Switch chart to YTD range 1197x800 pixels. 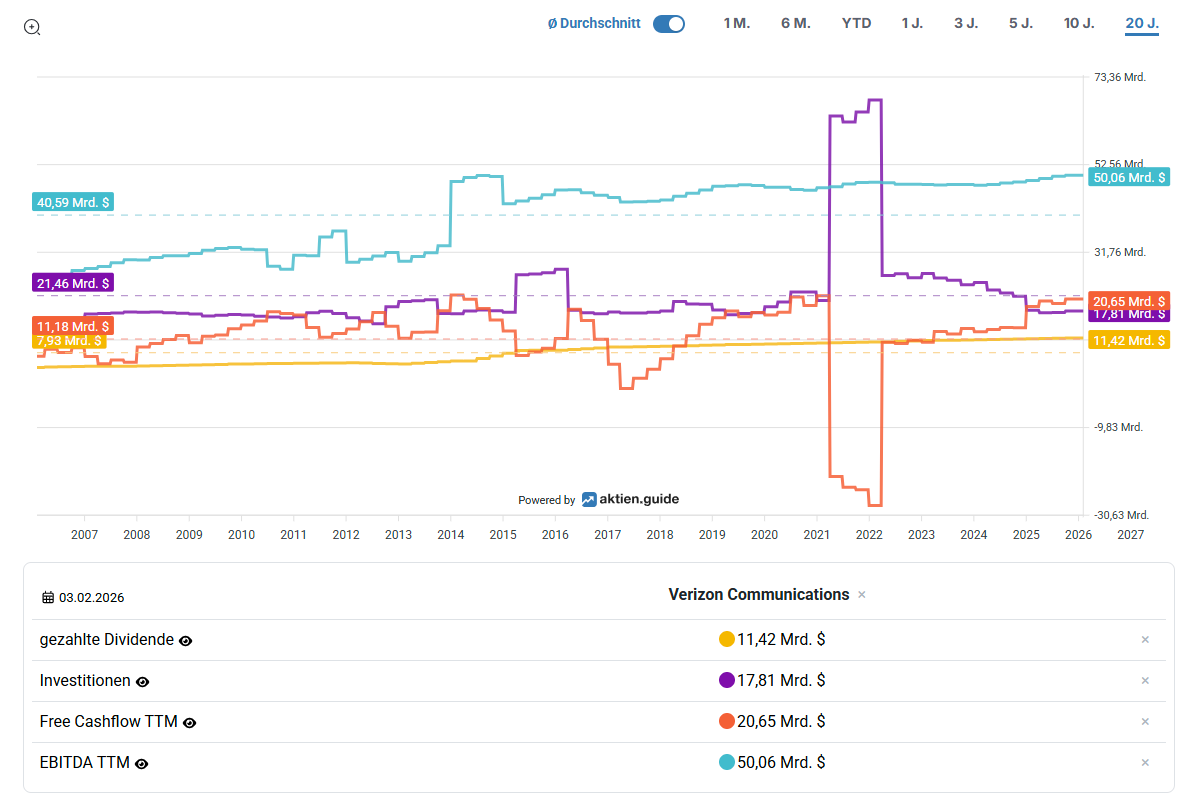856,23
